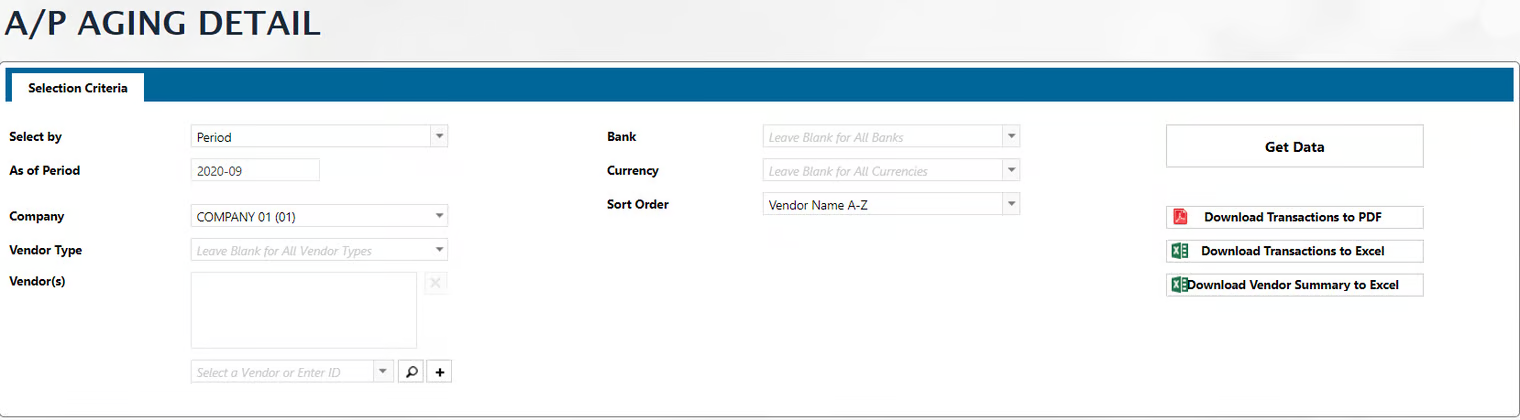Screen dimensions: 1520x420
Task: Download Vendor Summary to Excel
Action: click(x=1297, y=285)
